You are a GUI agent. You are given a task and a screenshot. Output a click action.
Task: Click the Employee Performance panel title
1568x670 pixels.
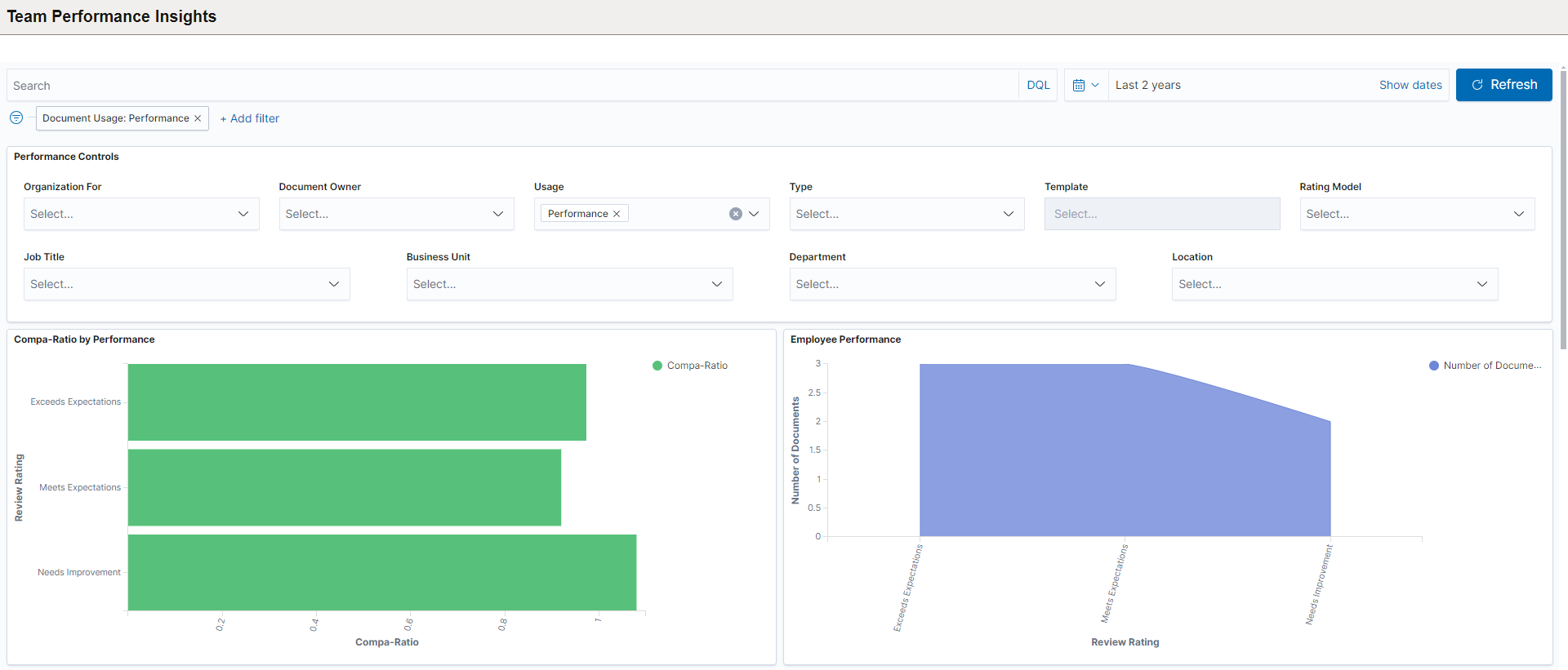point(845,339)
